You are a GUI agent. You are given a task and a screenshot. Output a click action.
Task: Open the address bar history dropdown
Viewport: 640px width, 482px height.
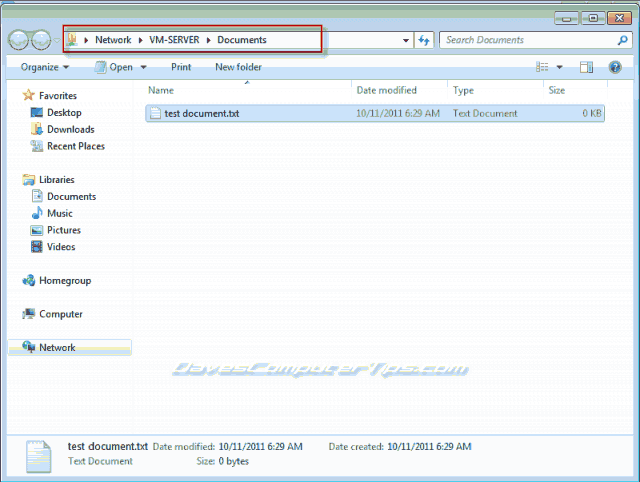(x=406, y=40)
